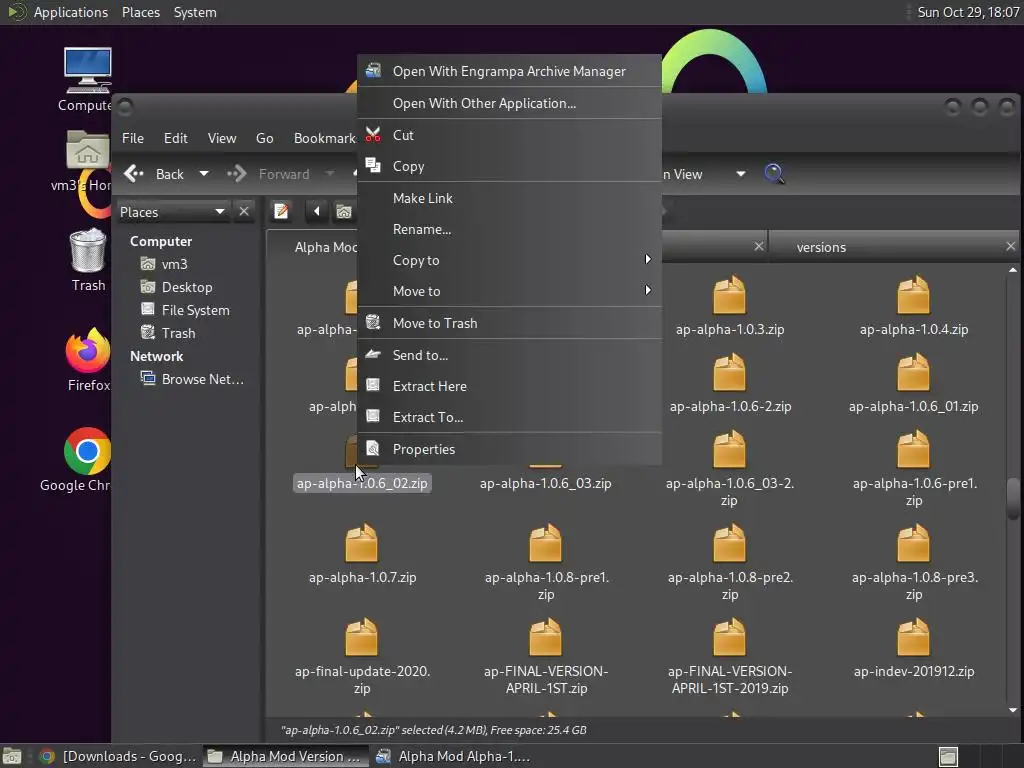Click the scissors Cut icon
1024x768 pixels.
coord(373,135)
